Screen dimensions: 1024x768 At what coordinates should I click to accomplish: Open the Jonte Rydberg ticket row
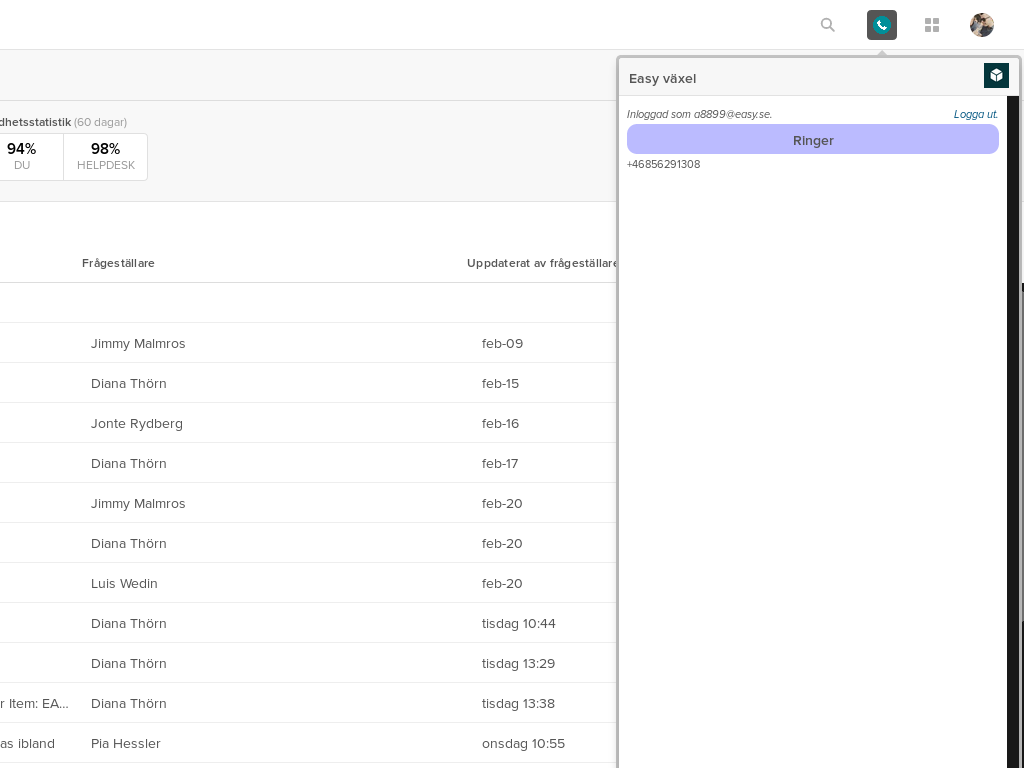tap(136, 423)
